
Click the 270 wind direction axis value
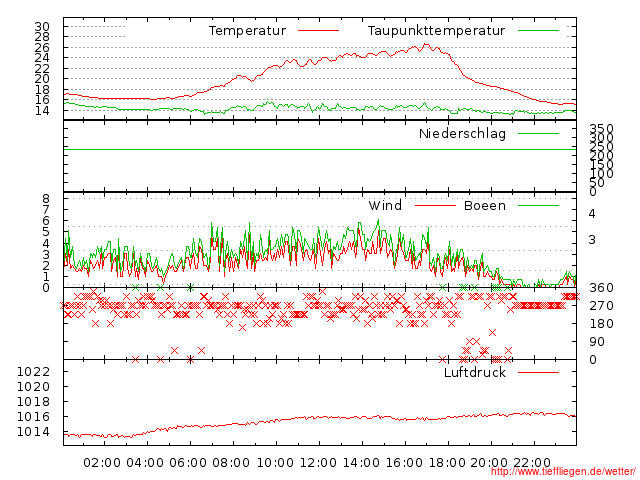[x=601, y=306]
